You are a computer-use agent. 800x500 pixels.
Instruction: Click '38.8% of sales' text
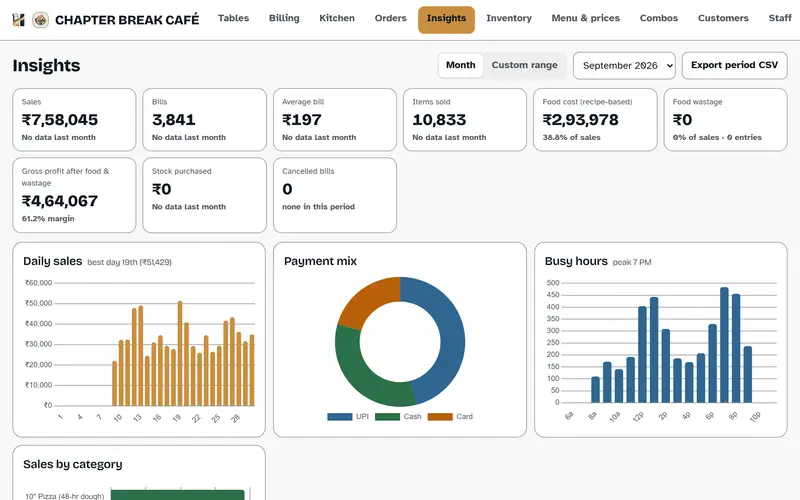(x=571, y=137)
